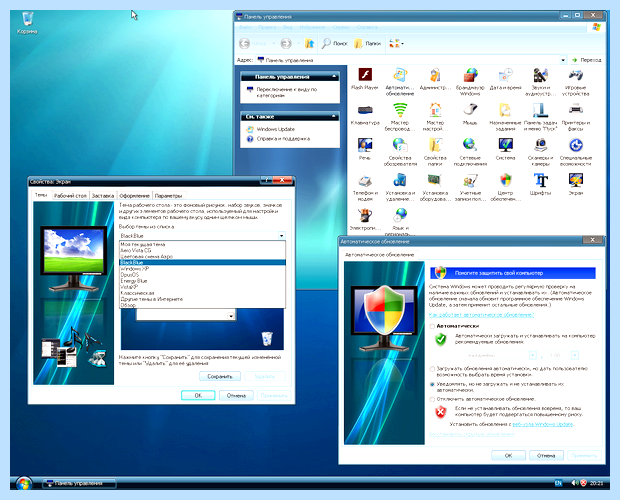Image resolution: width=620 pixels, height=500 pixels.
Task: Select the Темы tab
Action: (x=41, y=195)
